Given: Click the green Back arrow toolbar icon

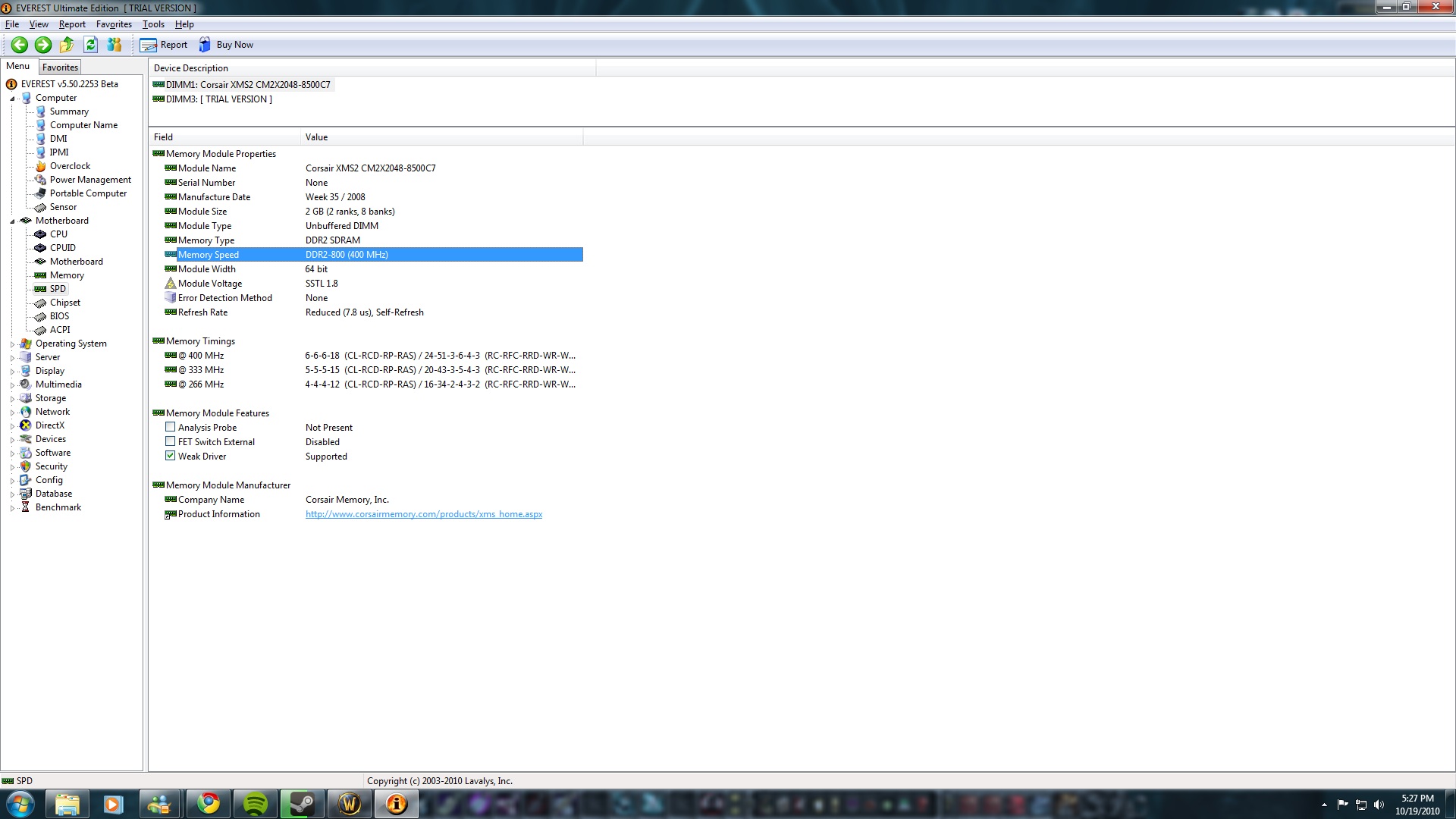Looking at the screenshot, I should point(20,45).
